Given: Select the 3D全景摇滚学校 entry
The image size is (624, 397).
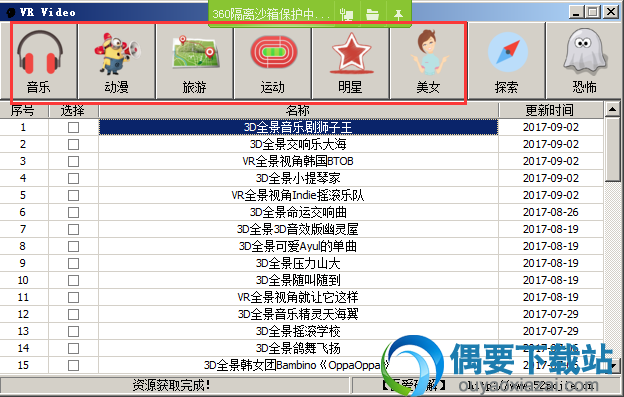Looking at the screenshot, I should (298, 331).
